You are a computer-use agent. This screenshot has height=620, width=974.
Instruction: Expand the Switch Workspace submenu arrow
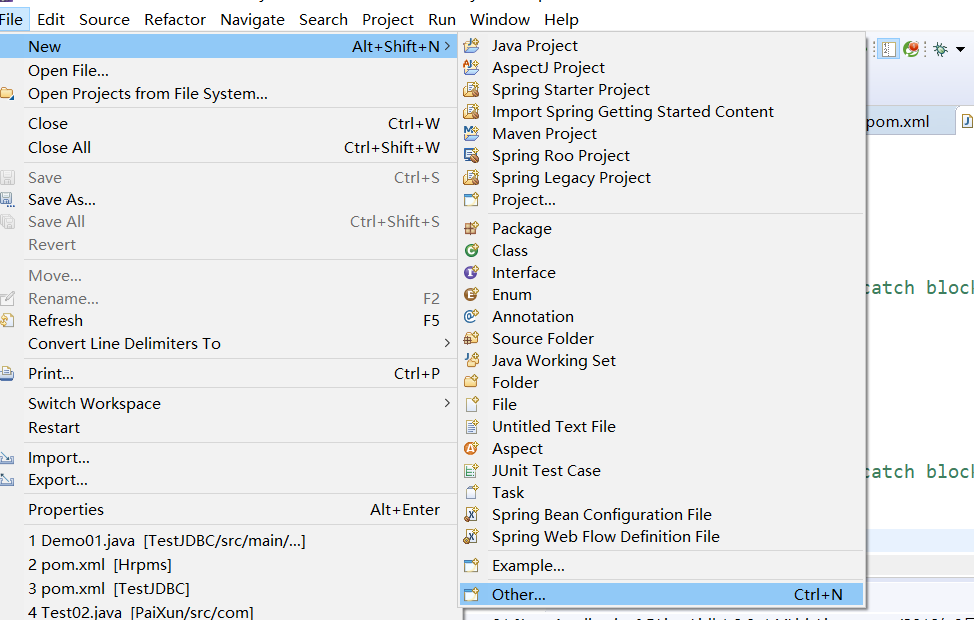447,403
